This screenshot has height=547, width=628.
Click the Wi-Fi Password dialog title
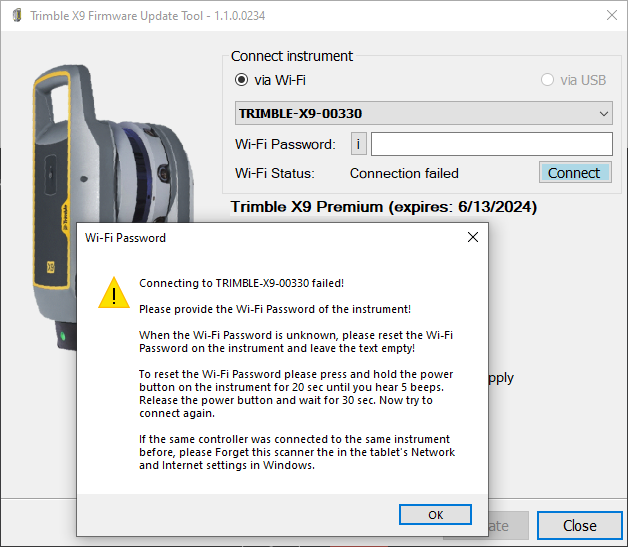click(x=125, y=238)
